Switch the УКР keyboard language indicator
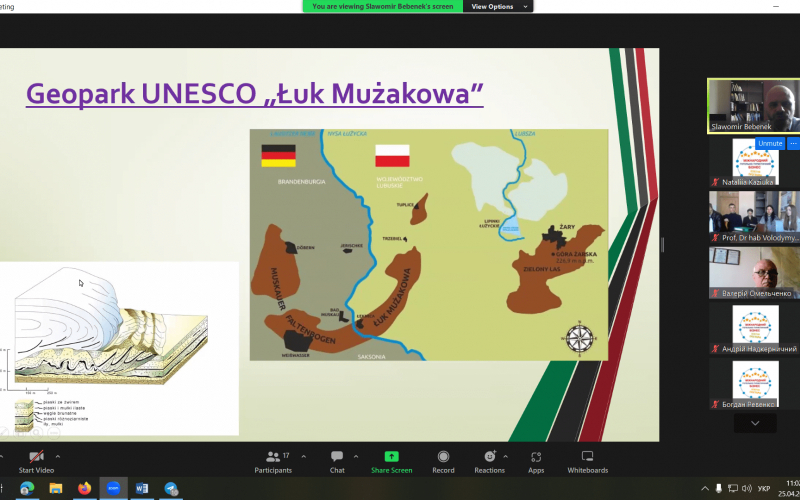Screen dimensions: 800x500 click(x=764, y=488)
